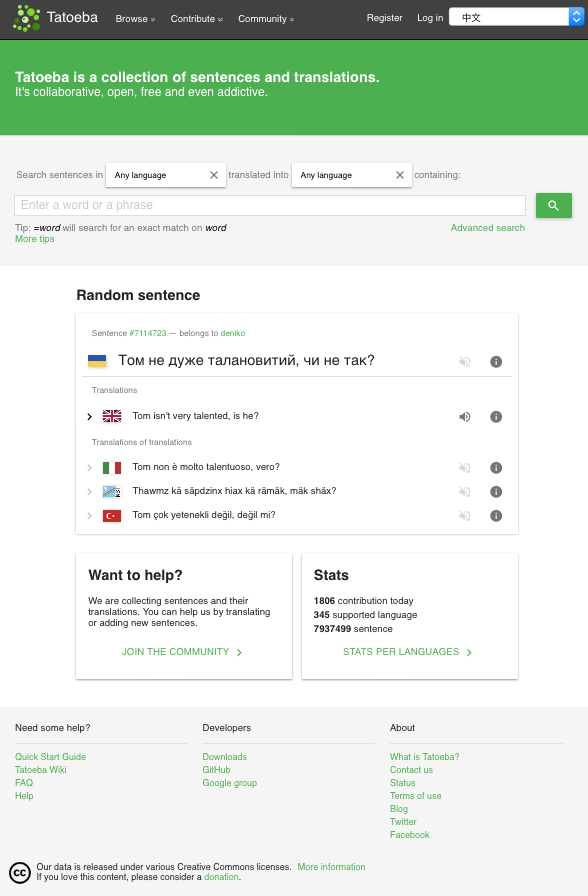Open the Browse menu
This screenshot has width=588, height=896.
135,19
